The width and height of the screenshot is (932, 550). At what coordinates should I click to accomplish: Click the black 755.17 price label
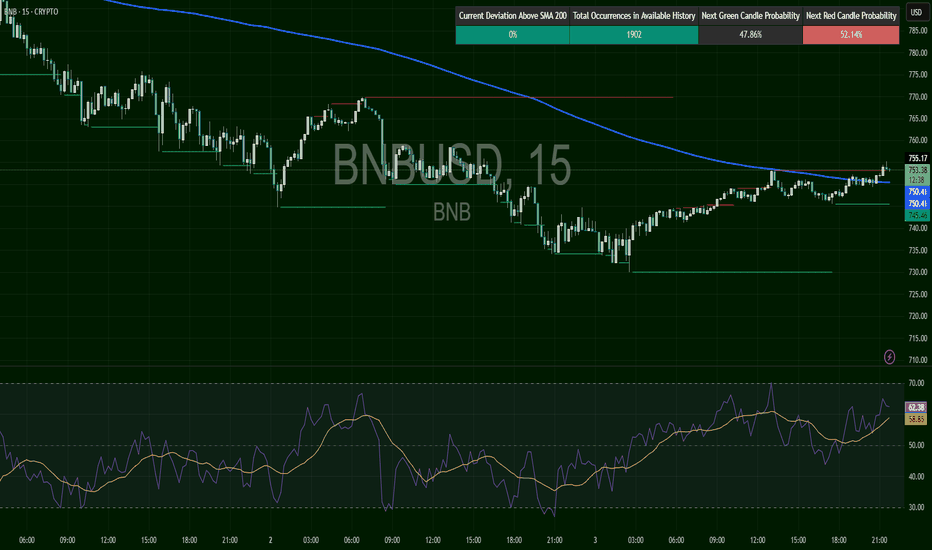coord(917,158)
